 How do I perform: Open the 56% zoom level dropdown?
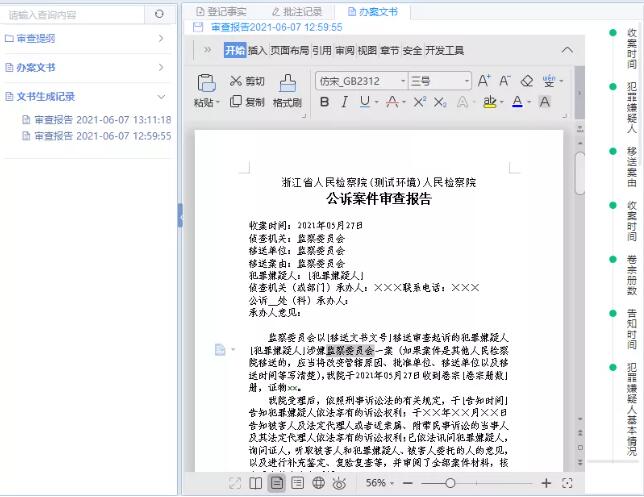pos(380,483)
